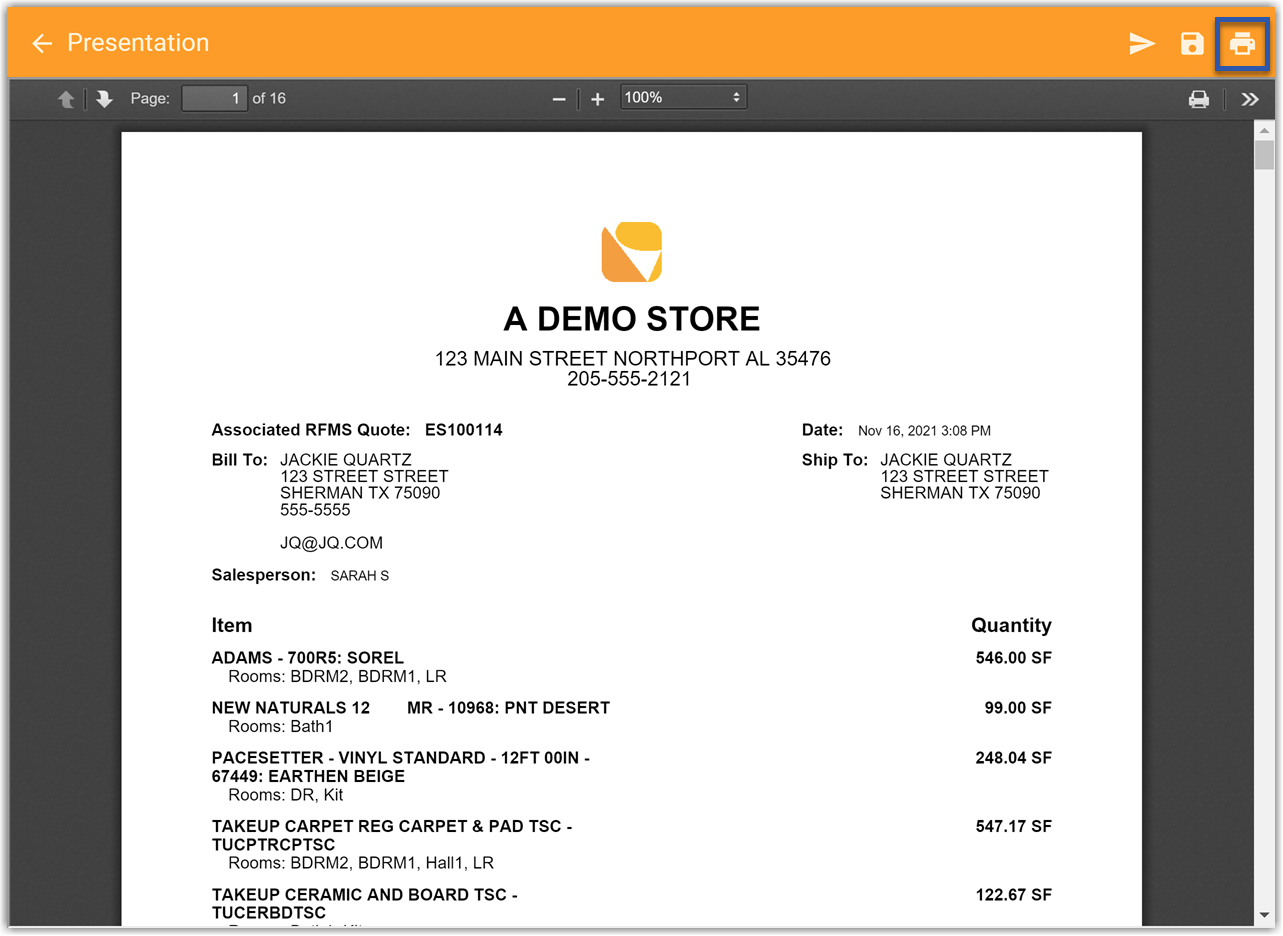This screenshot has height=936, width=1283.
Task: Go to the next page in the PDF viewer
Action: point(104,99)
